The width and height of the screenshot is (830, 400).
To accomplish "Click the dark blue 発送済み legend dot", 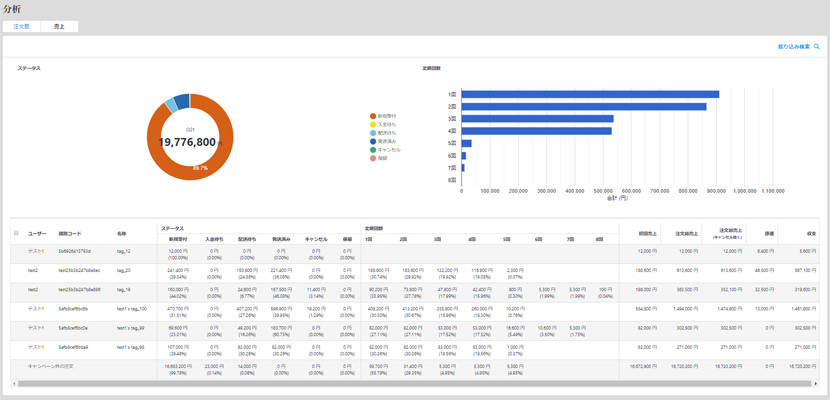I will coord(373,141).
